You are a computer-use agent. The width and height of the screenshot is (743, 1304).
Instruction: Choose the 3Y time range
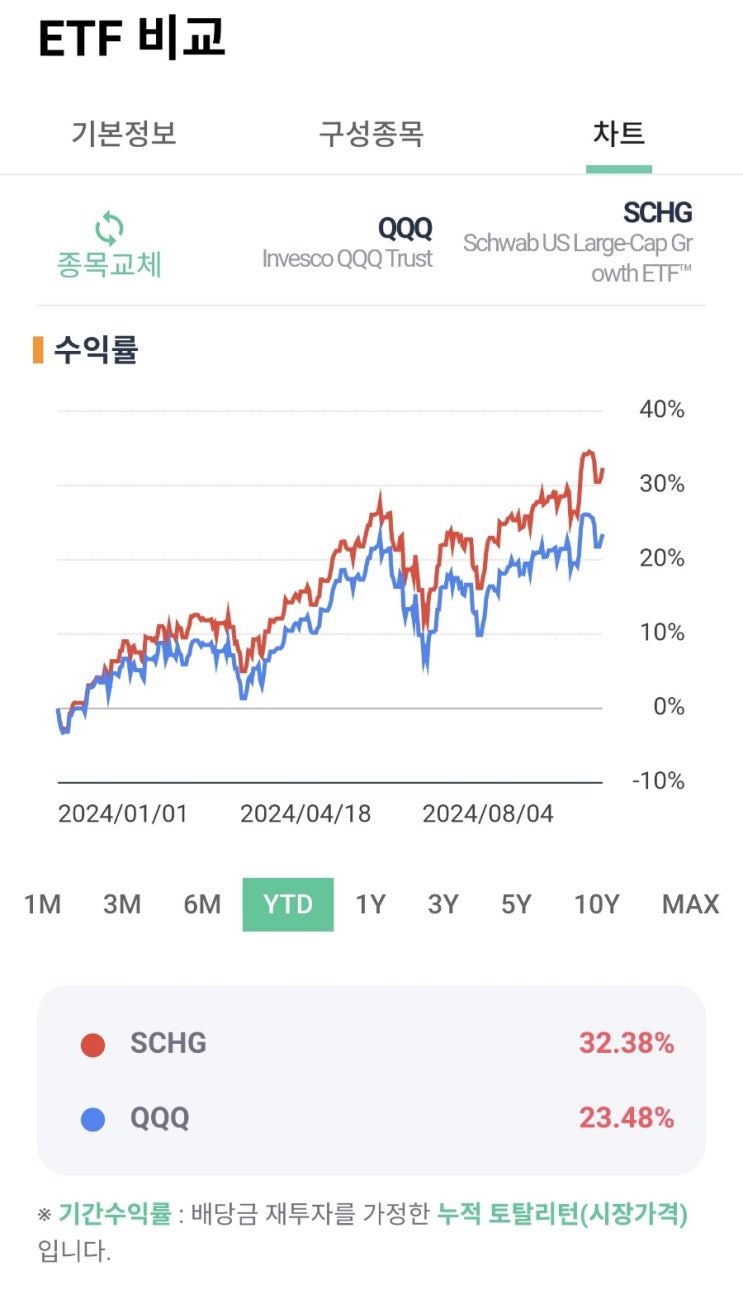click(x=443, y=905)
